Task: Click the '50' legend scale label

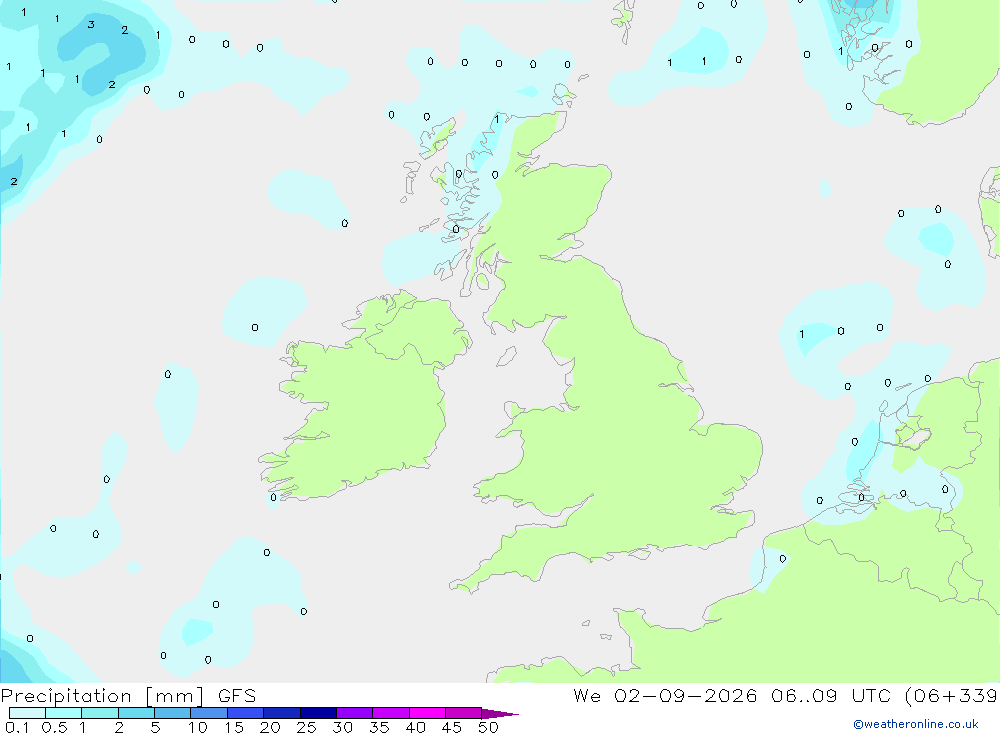Action: click(488, 727)
